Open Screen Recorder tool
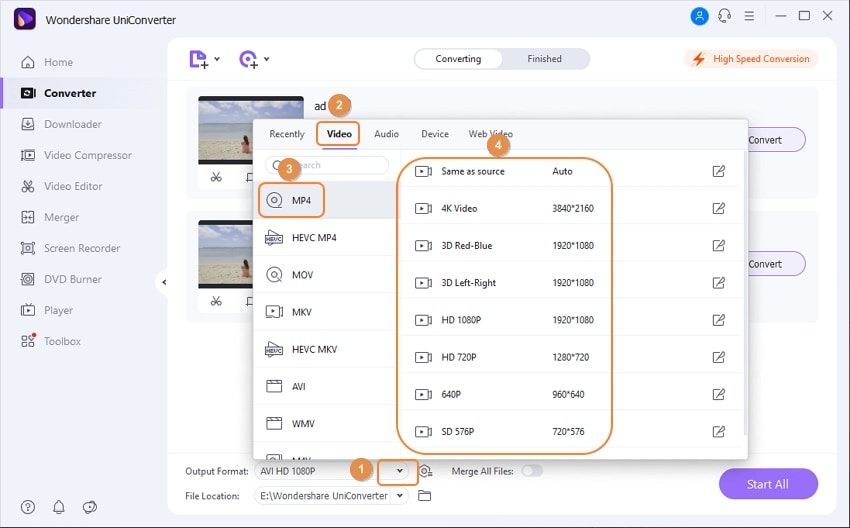Screen dimensions: 850x528 click(70, 248)
